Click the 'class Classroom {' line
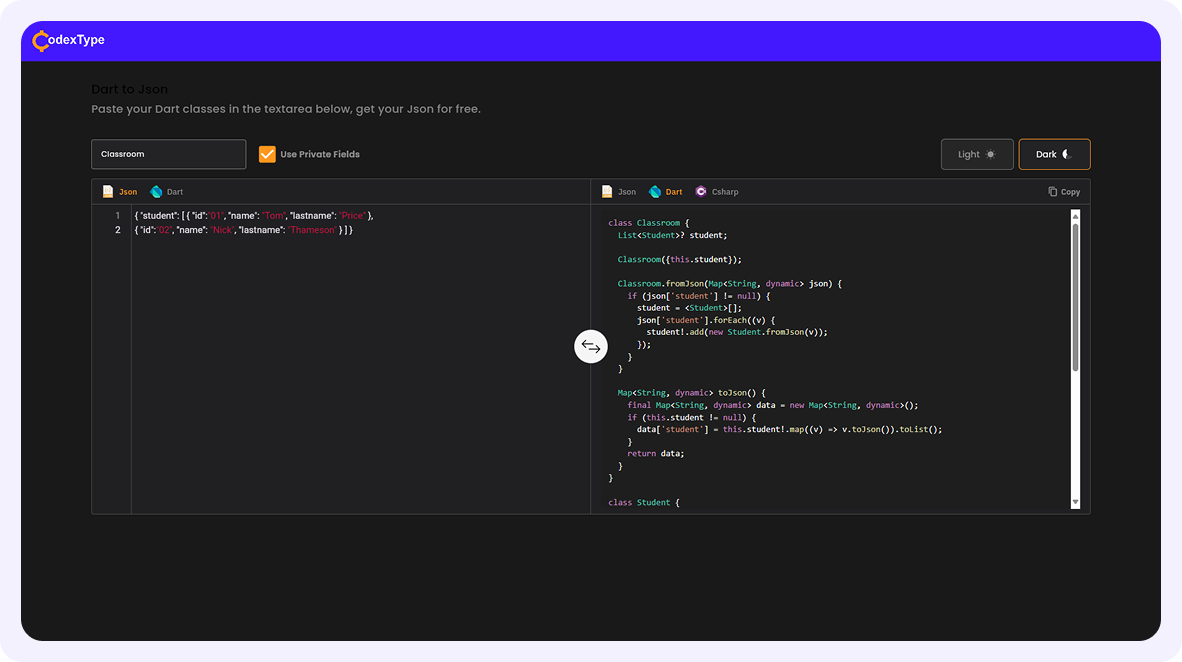 pos(648,223)
